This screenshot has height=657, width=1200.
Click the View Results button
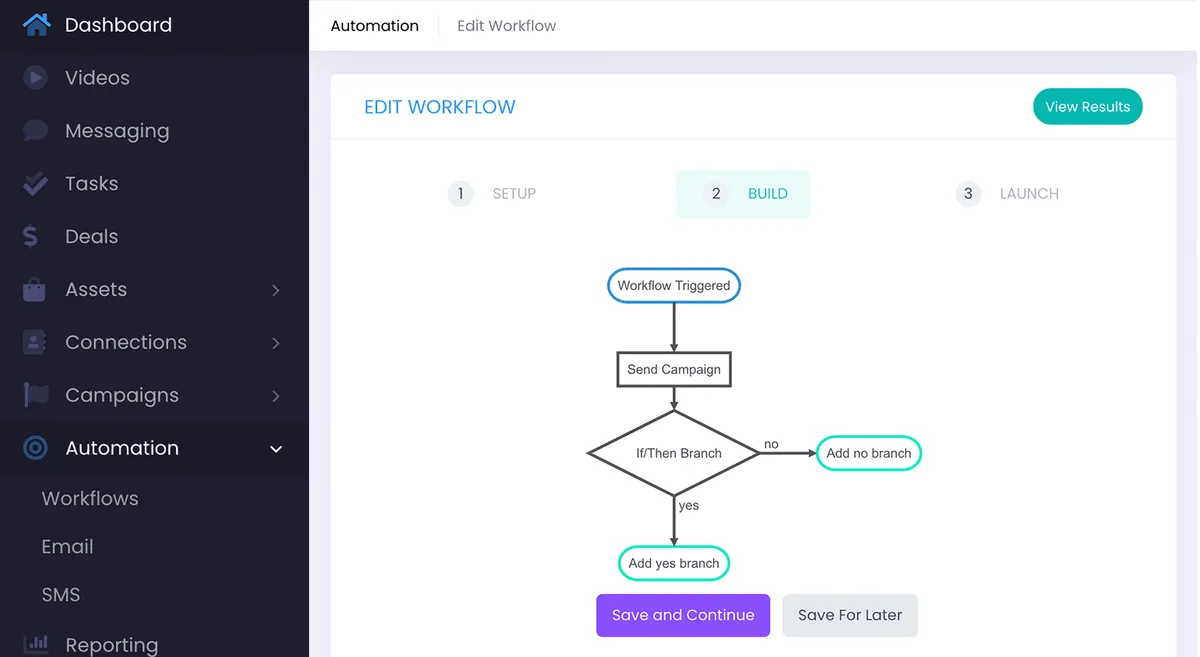pos(1088,107)
